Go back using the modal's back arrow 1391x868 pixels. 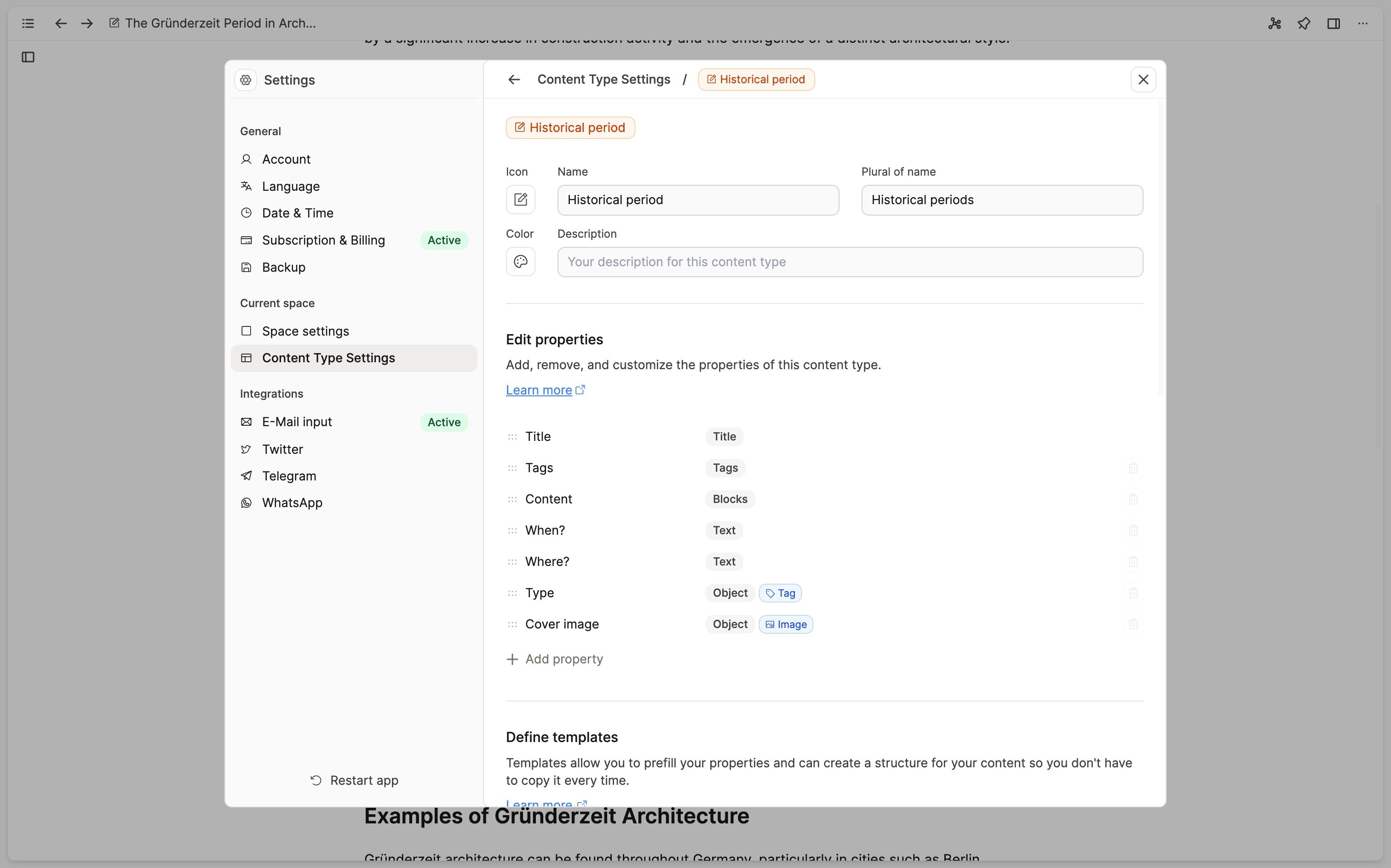(513, 79)
